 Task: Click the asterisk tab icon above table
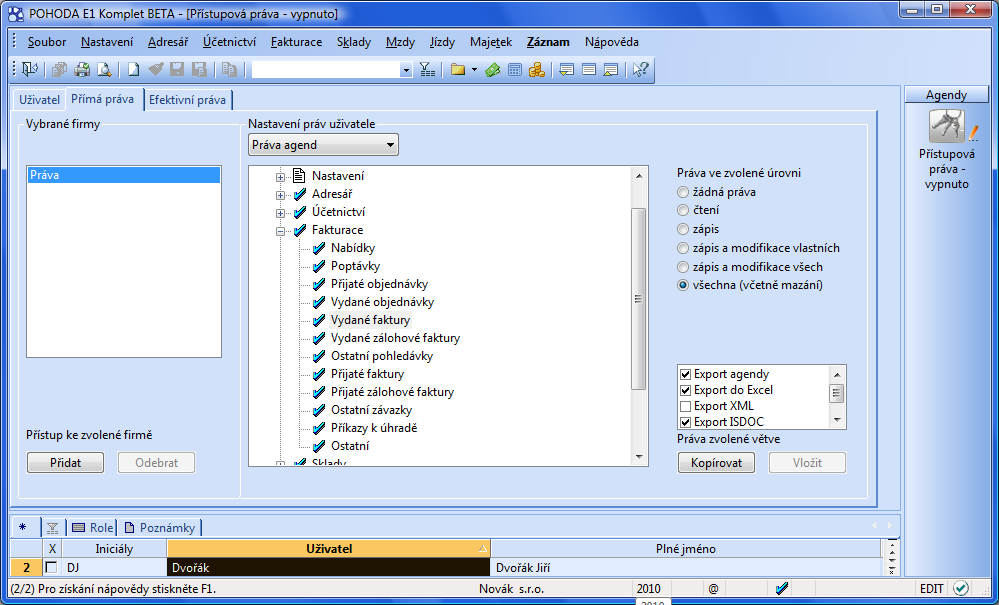23,527
